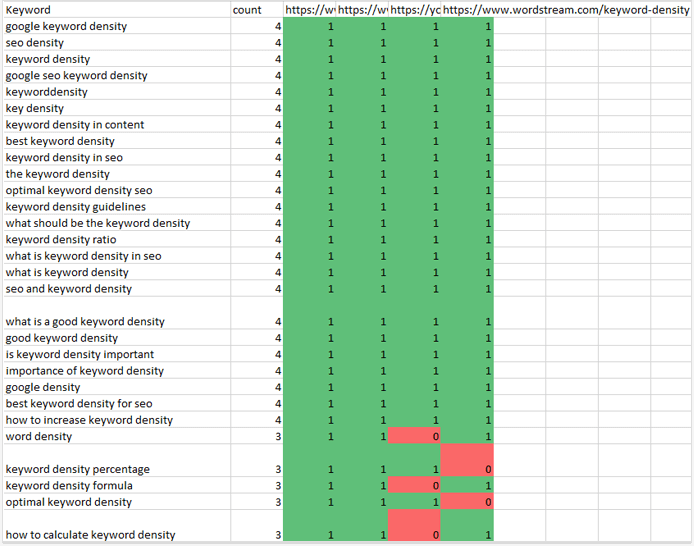Screen dimensions: 694x546
Task: Click the "keyword density" keyword cell
Action: click(117, 59)
